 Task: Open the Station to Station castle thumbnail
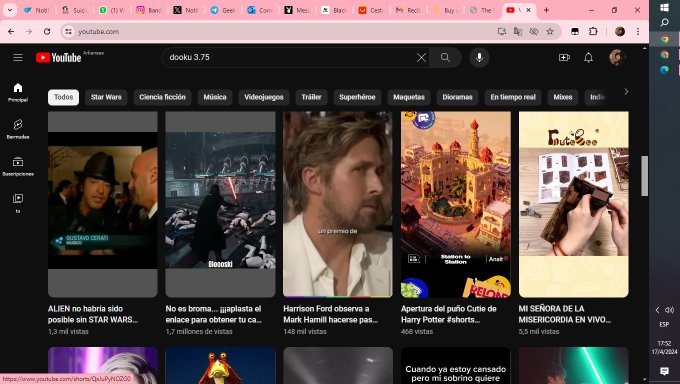coord(456,204)
